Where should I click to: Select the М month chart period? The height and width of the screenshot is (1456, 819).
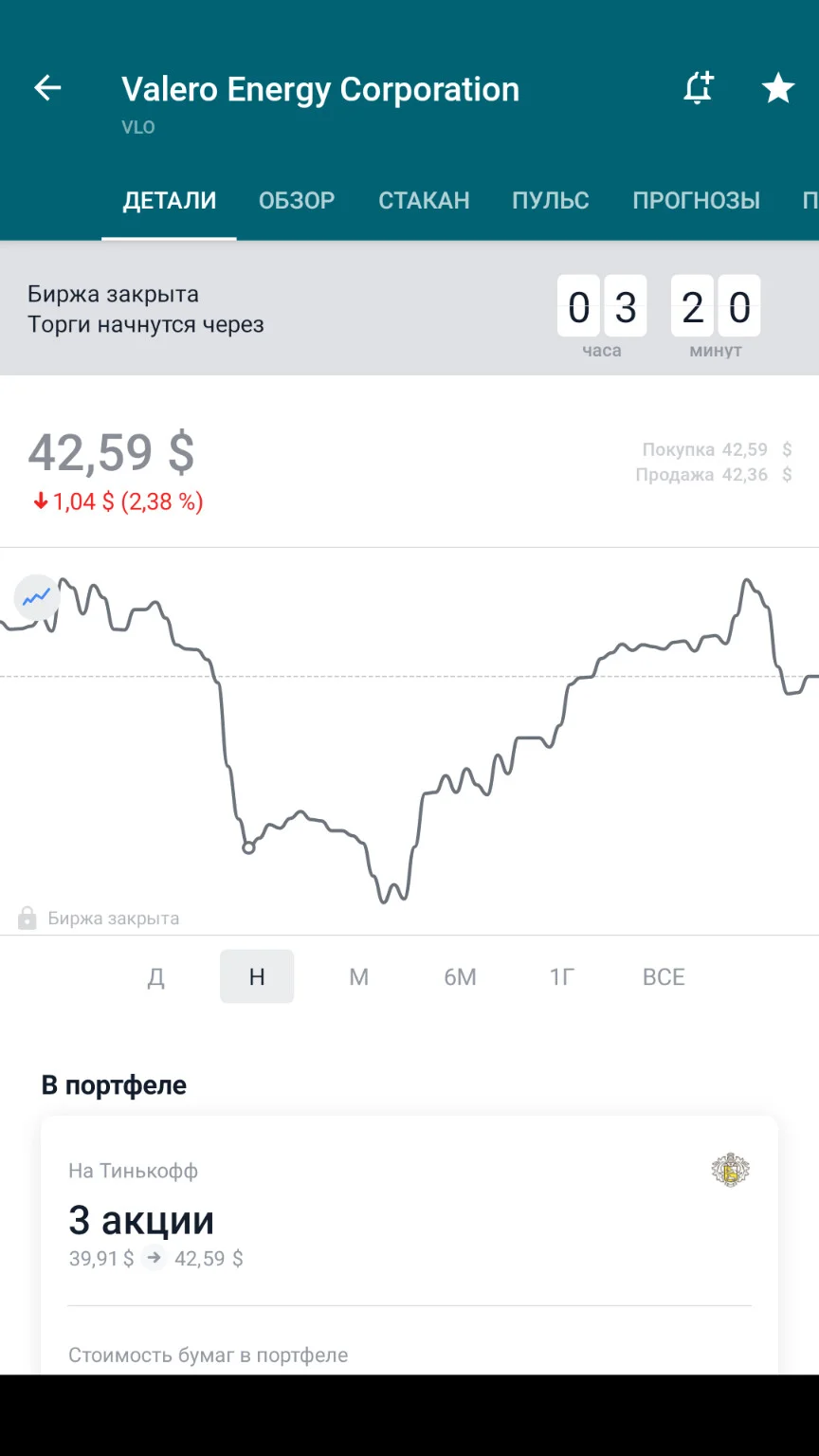[x=358, y=977]
